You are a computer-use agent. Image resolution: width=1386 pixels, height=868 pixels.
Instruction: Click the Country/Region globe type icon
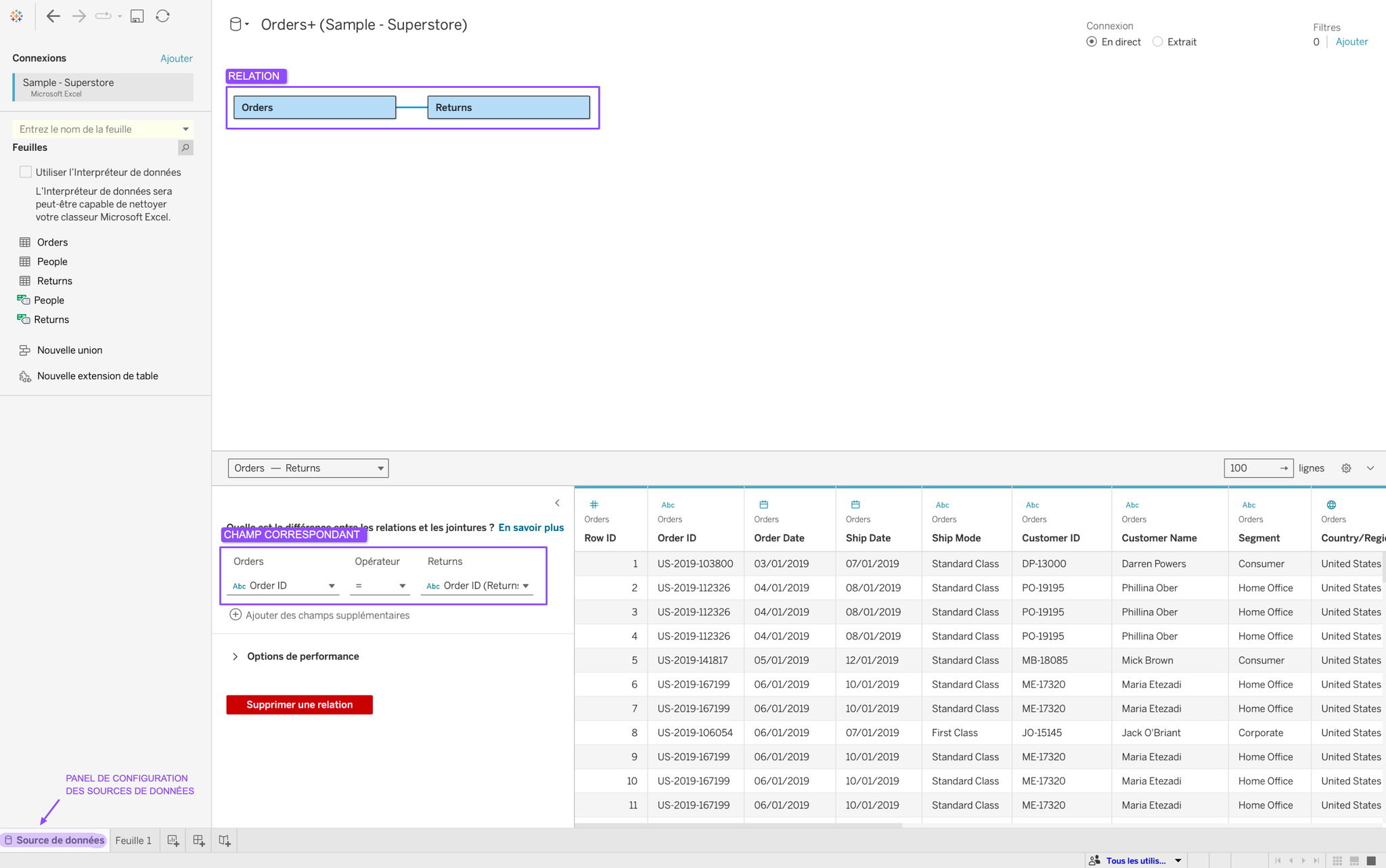[1331, 505]
